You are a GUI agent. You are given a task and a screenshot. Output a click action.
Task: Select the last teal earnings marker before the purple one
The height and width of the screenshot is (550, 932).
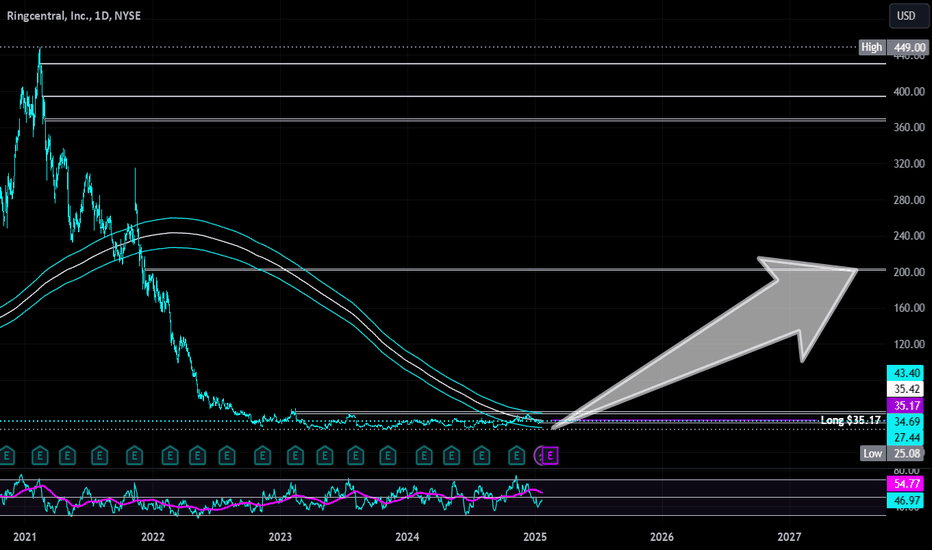coord(517,456)
